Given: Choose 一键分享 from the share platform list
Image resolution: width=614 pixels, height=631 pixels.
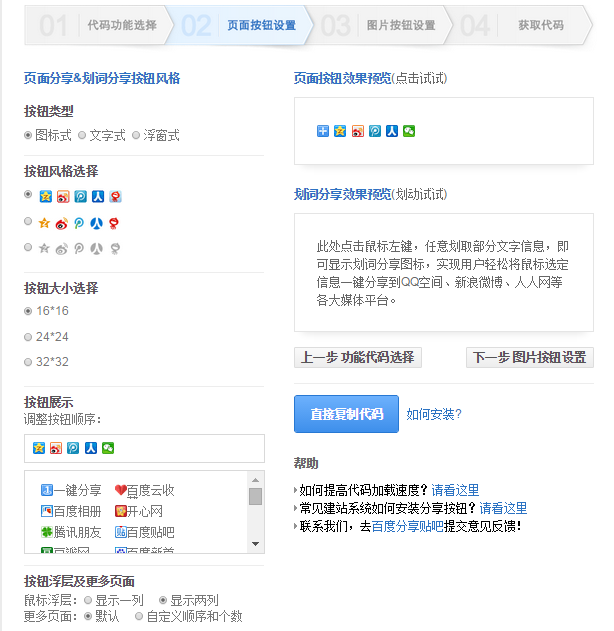Looking at the screenshot, I should pos(70,490).
